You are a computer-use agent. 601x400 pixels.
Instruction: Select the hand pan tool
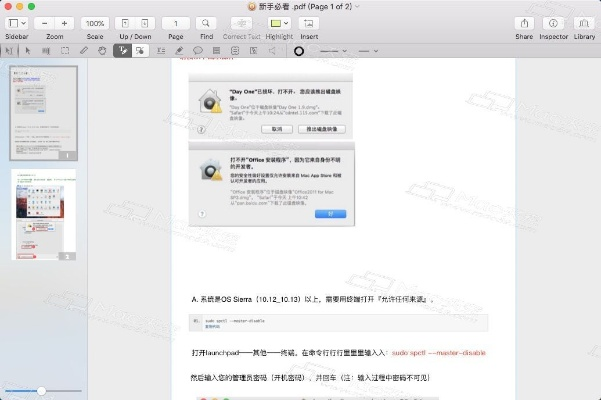pyautogui.click(x=102, y=51)
